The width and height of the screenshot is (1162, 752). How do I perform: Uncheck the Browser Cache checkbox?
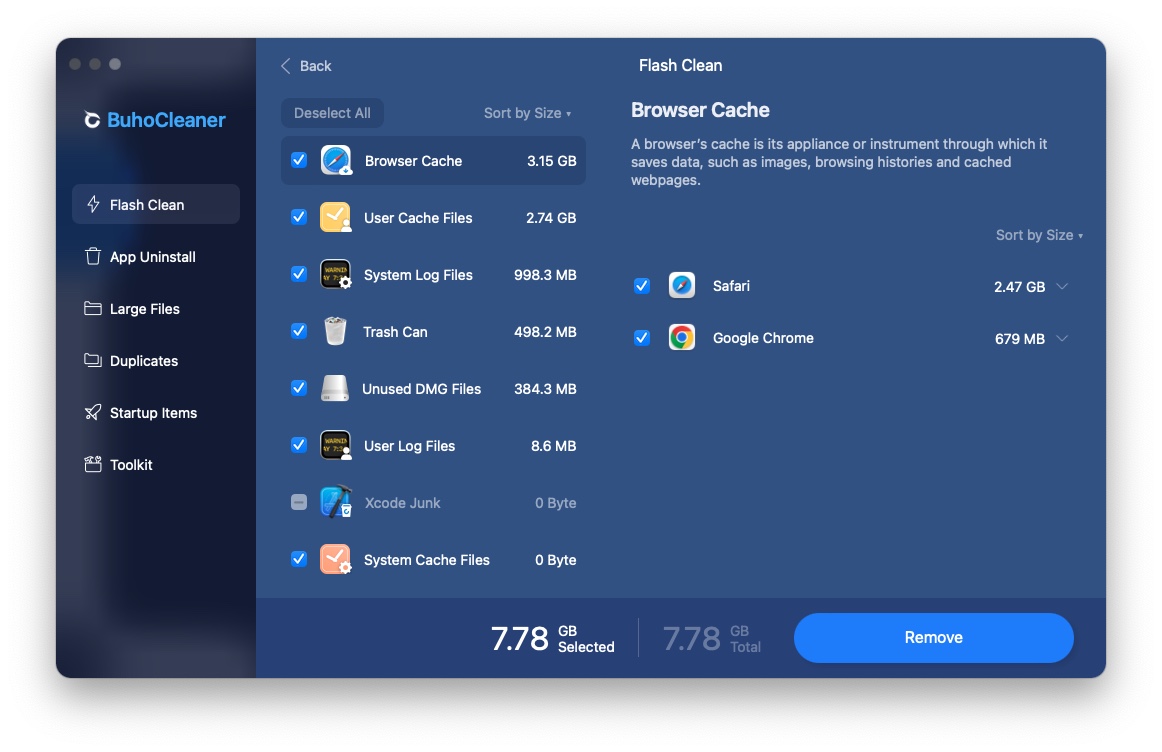tap(299, 160)
